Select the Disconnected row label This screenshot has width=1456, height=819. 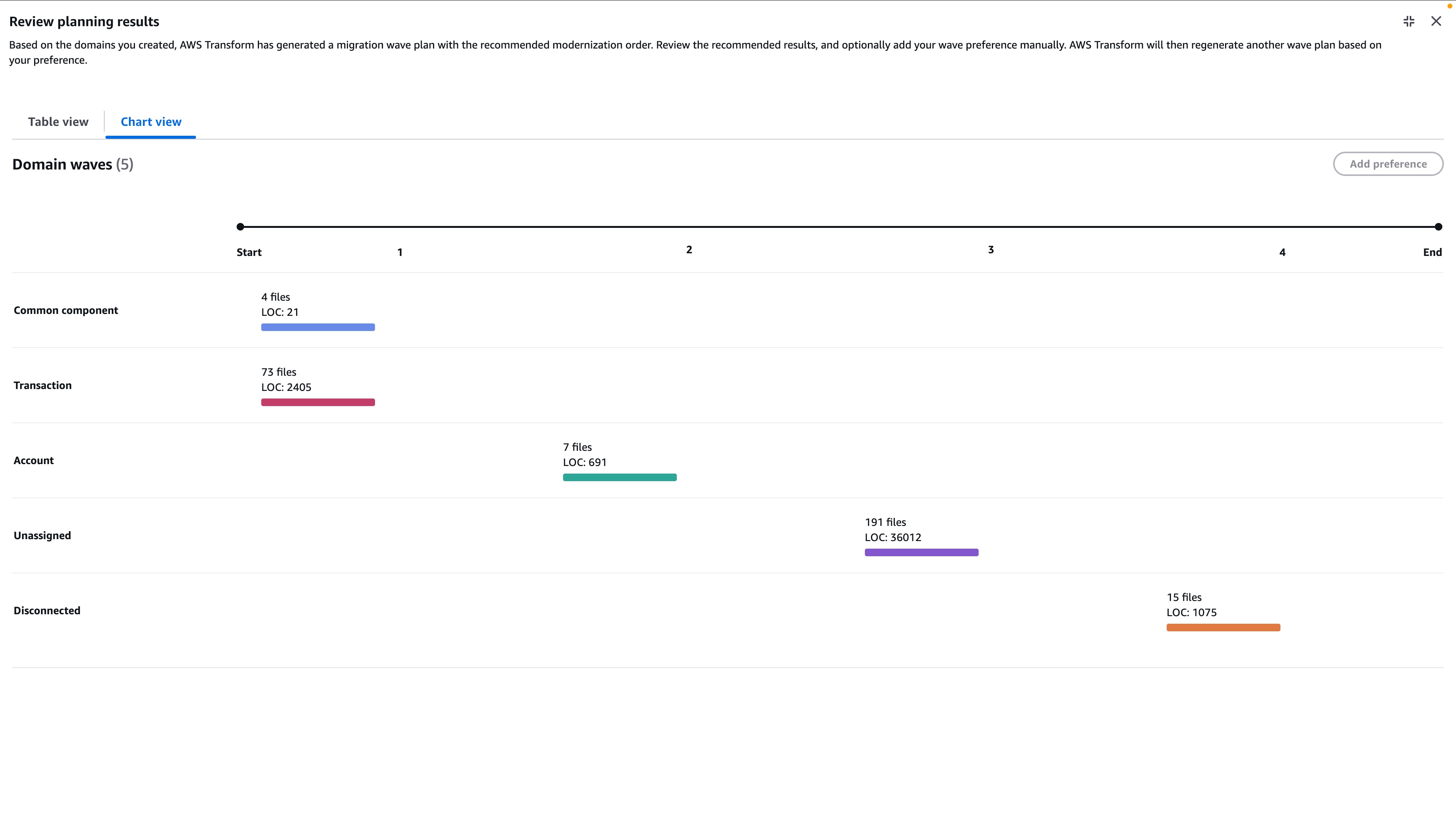click(47, 610)
